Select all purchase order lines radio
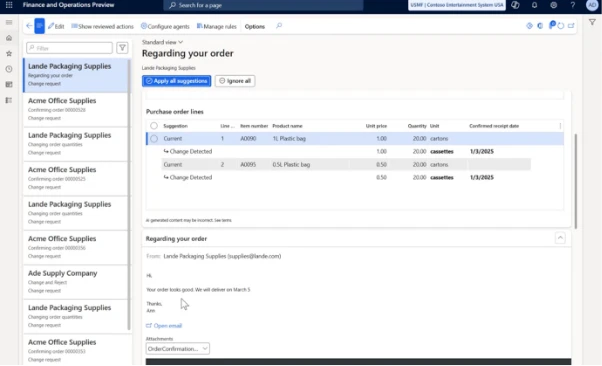Image resolution: width=602 pixels, height=366 pixels. coord(154,126)
